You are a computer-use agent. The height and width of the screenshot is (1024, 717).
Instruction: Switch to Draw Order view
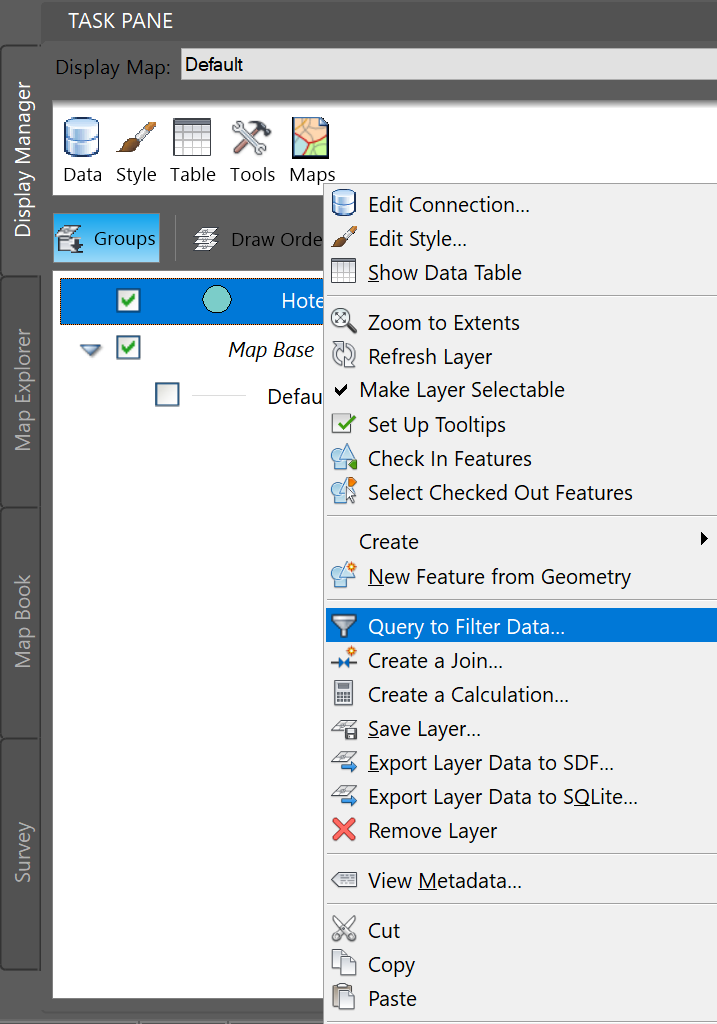[x=259, y=240]
